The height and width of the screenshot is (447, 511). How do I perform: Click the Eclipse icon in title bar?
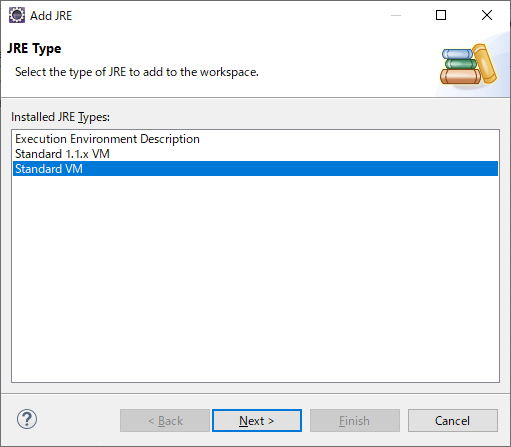[17, 15]
